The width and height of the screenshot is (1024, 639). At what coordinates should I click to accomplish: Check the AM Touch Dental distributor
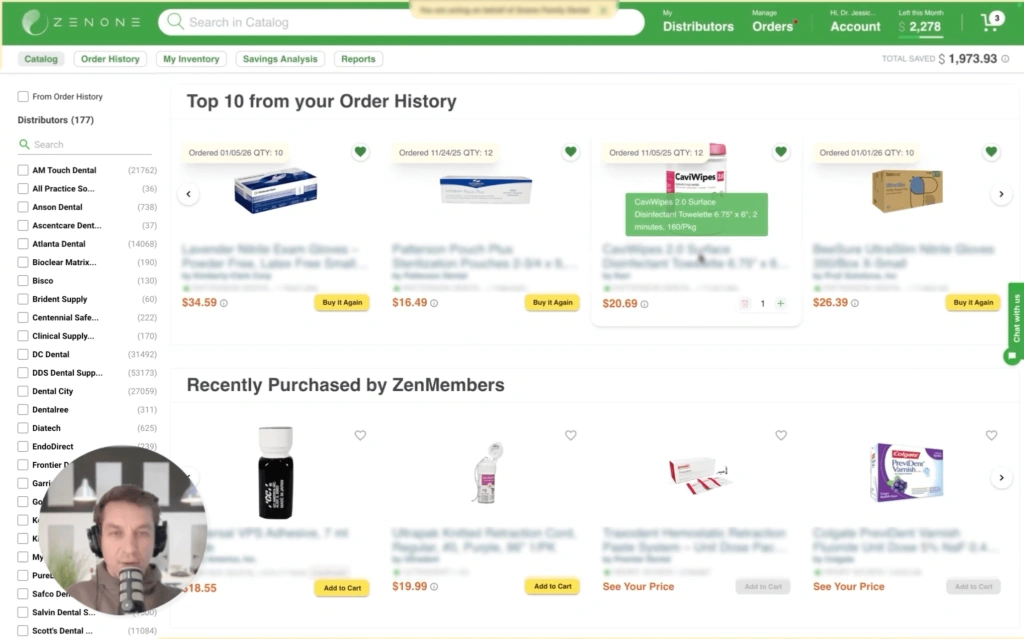click(x=23, y=170)
